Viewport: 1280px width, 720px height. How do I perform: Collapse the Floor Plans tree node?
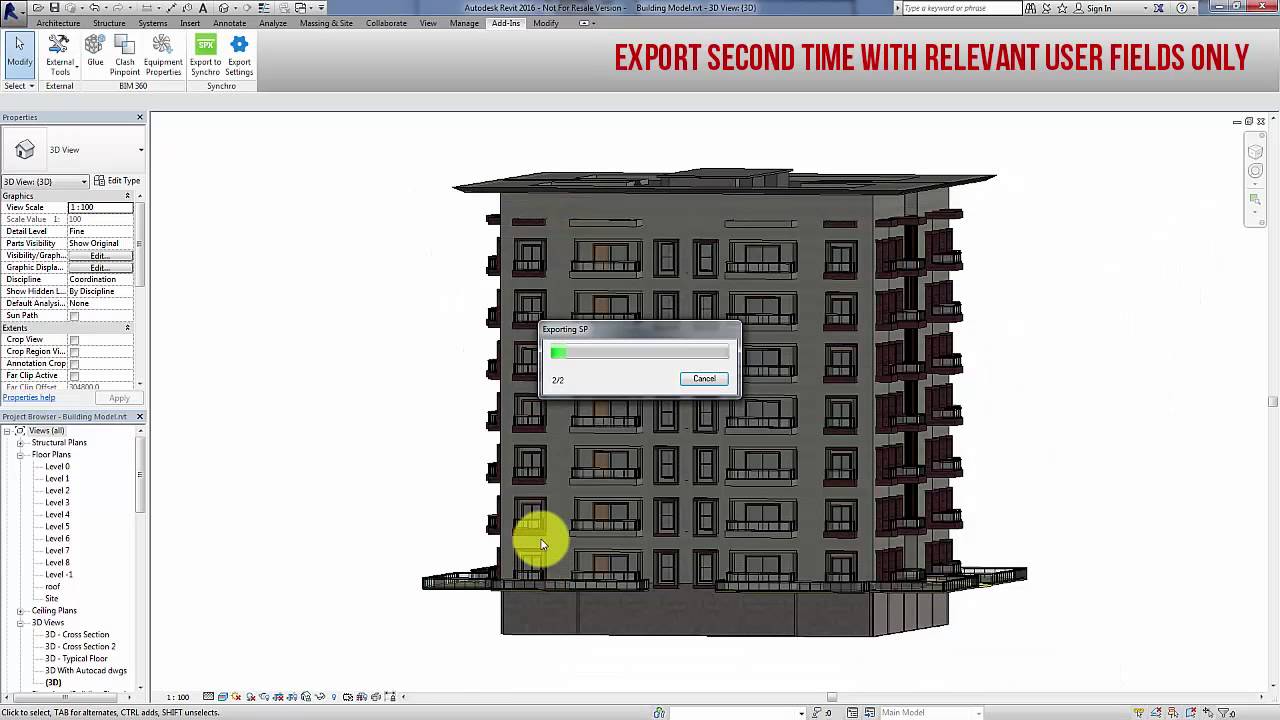pyautogui.click(x=20, y=455)
